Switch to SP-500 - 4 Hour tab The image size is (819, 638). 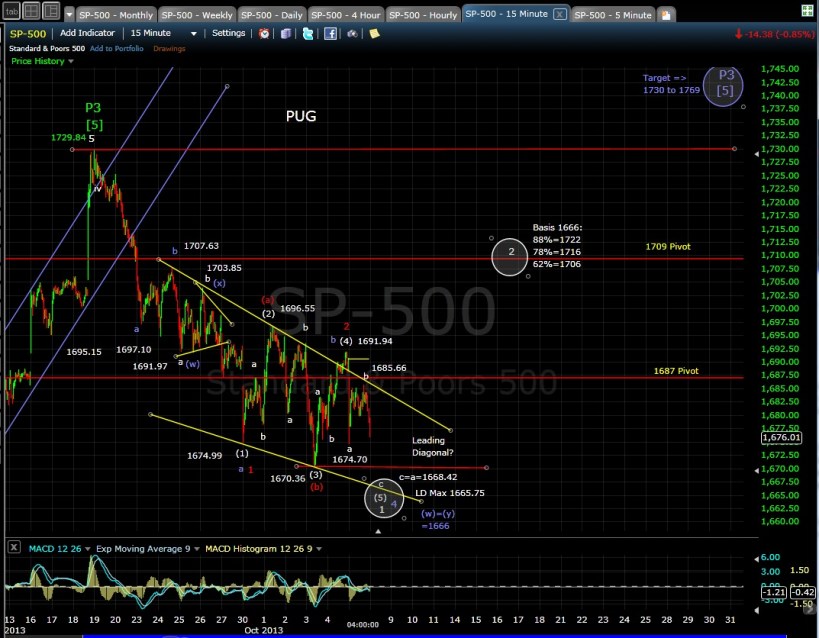pos(345,15)
